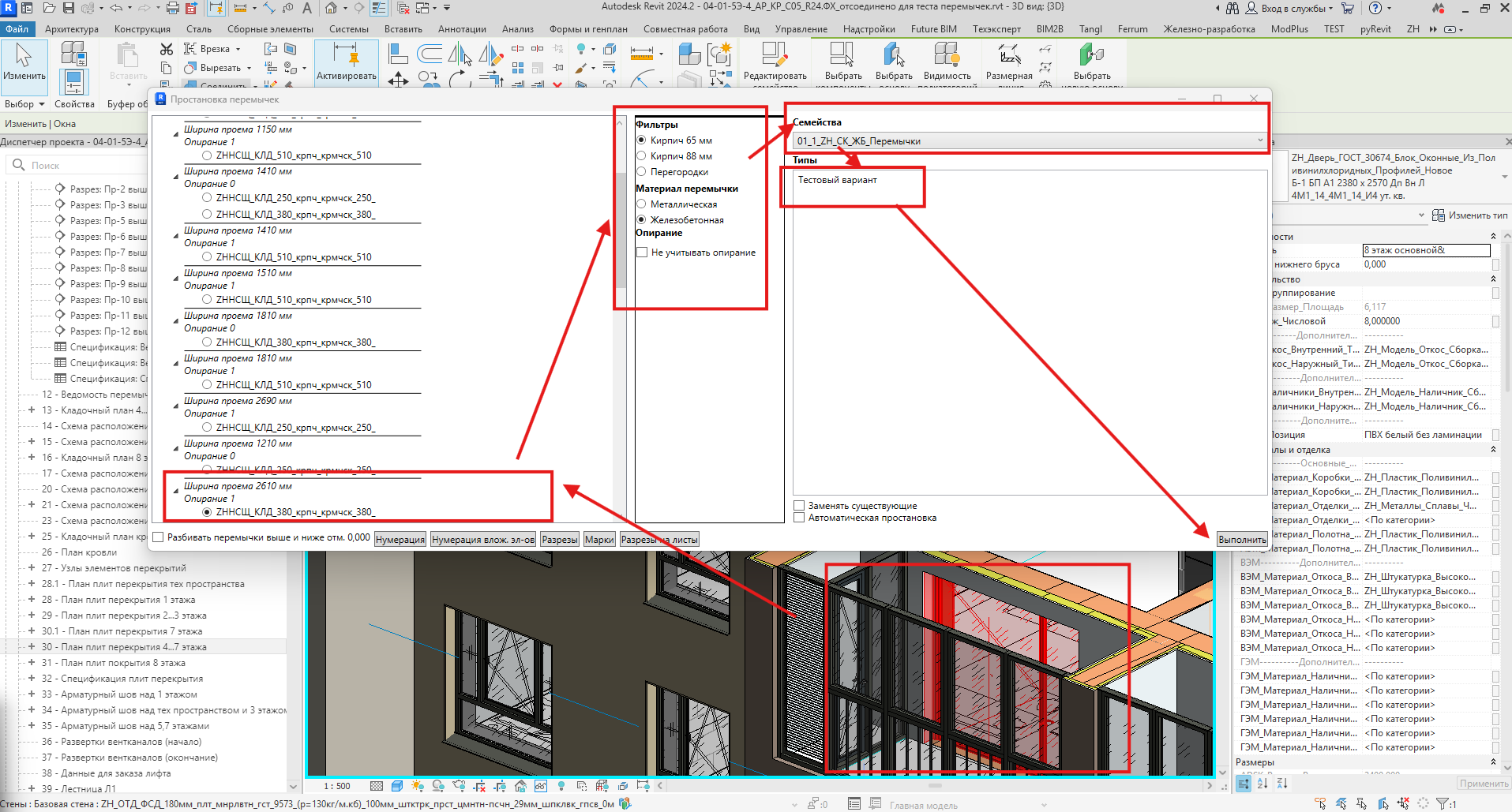Select the Move tool icon in ribbon

coord(399,80)
